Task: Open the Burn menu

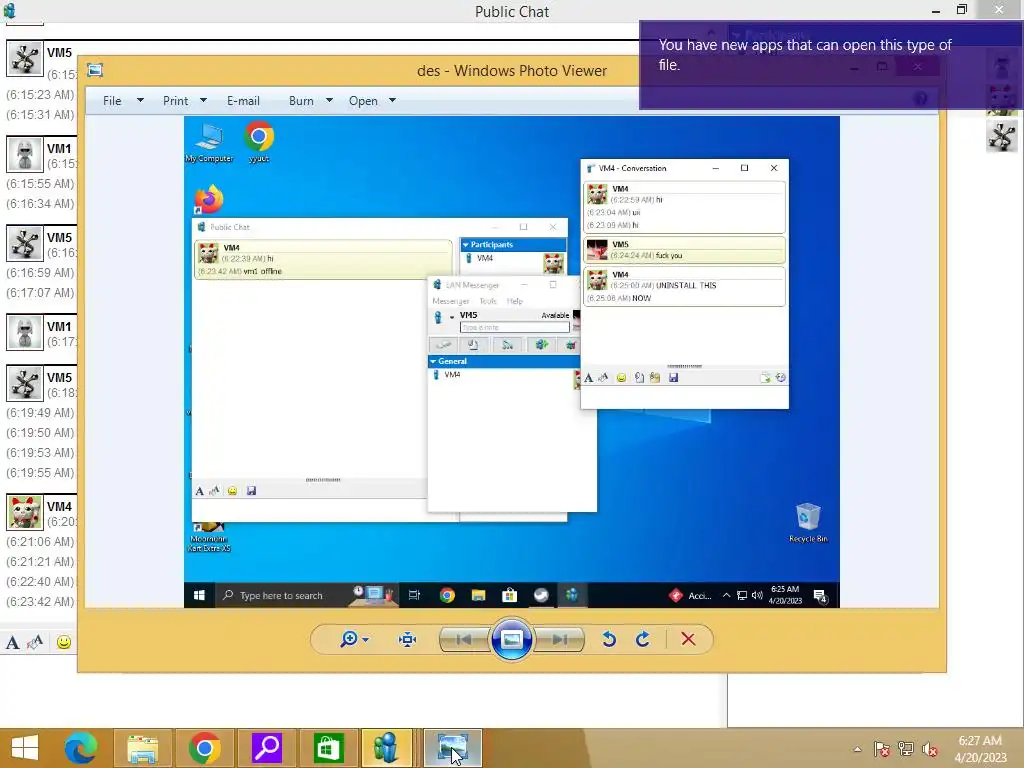Action: [x=301, y=101]
